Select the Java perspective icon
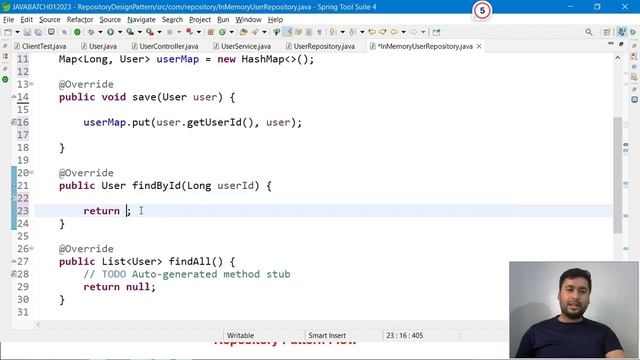The width and height of the screenshot is (640, 360). [x=622, y=32]
